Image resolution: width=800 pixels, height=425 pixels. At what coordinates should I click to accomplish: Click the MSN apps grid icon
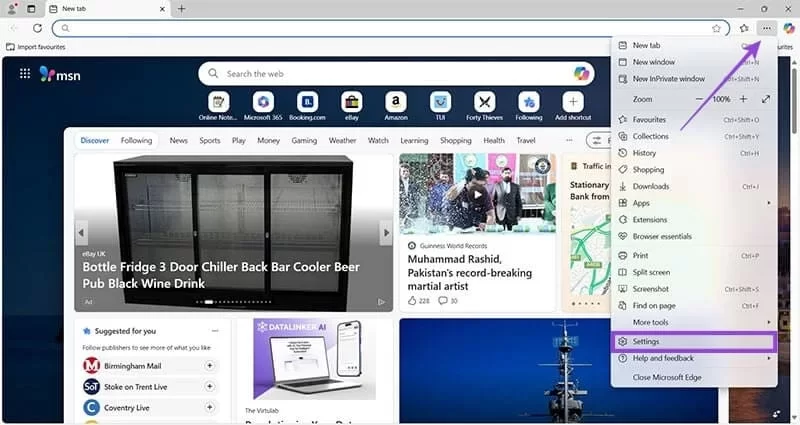pyautogui.click(x=22, y=73)
